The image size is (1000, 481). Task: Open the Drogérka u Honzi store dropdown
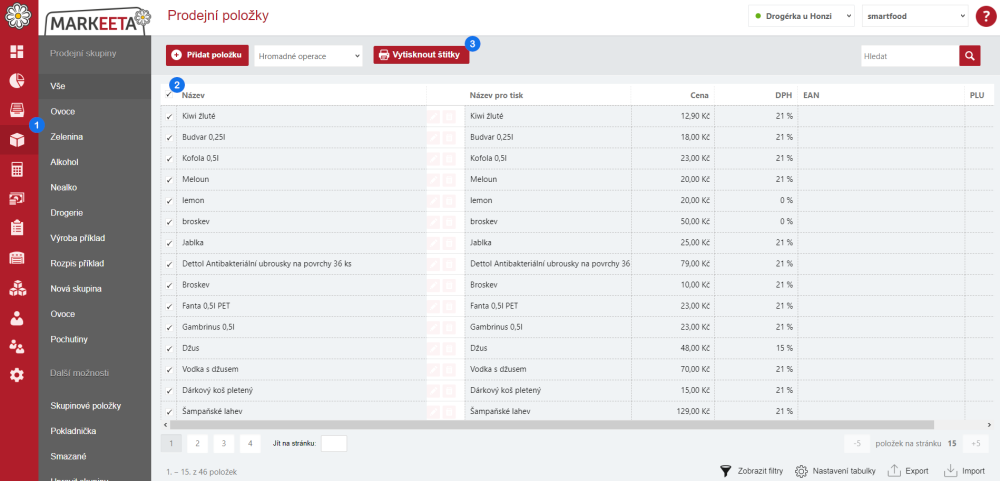point(802,17)
